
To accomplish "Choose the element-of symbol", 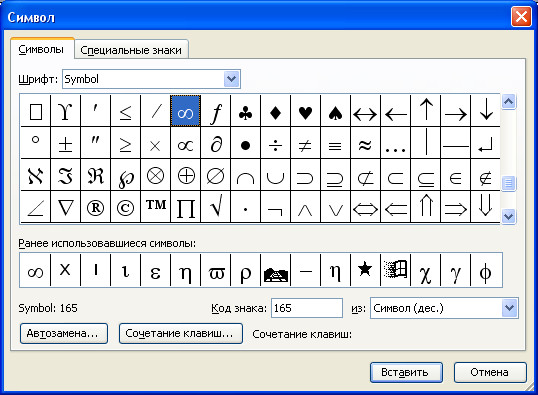I will pyautogui.click(x=456, y=175).
